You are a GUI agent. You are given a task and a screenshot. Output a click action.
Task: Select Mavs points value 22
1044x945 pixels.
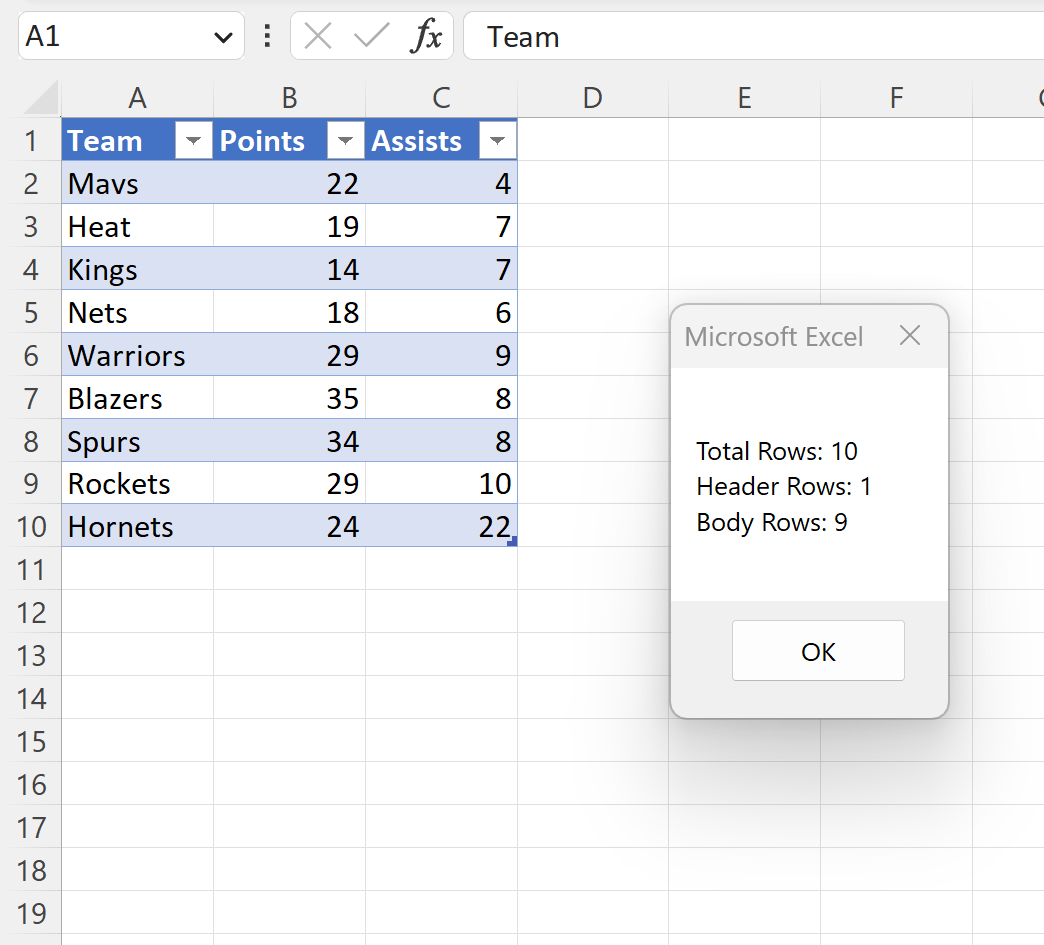pyautogui.click(x=289, y=183)
